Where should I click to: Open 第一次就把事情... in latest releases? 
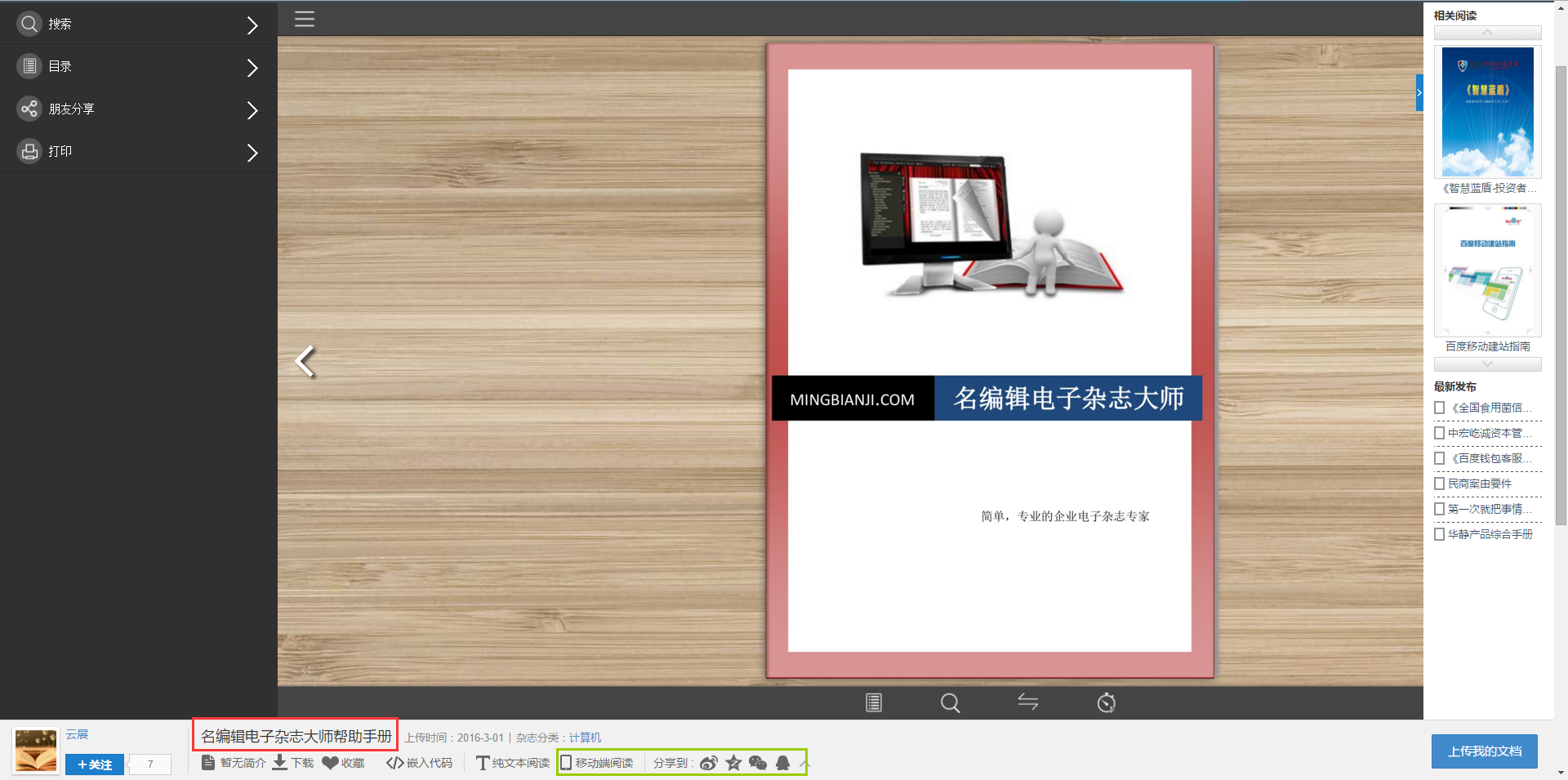pos(1490,509)
